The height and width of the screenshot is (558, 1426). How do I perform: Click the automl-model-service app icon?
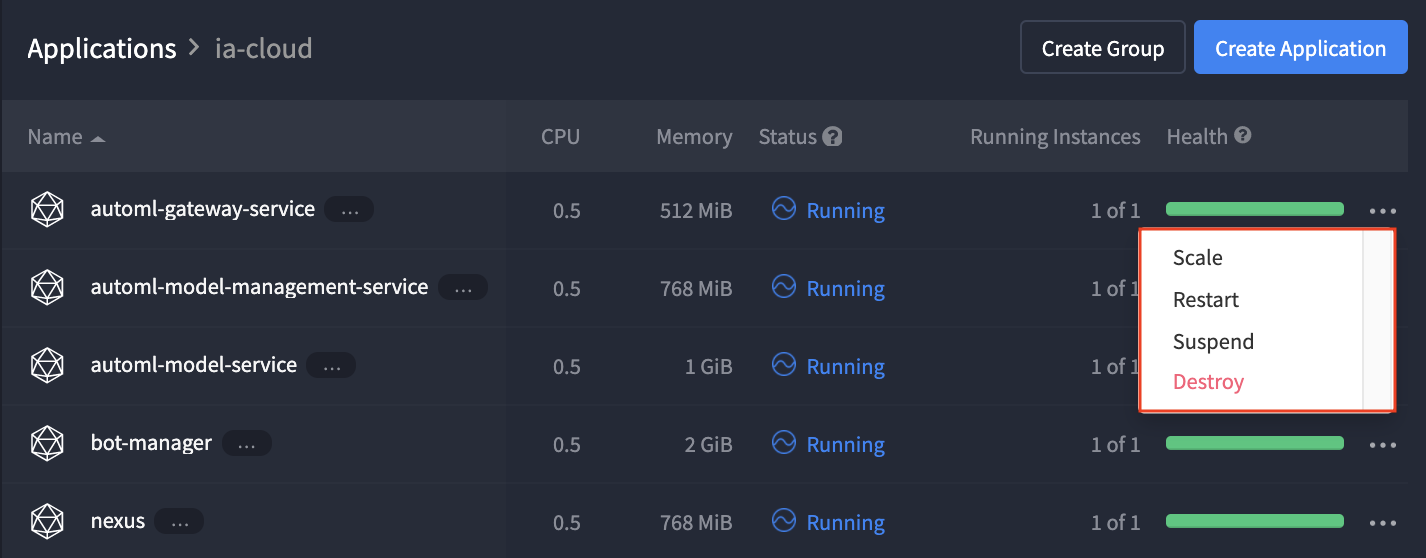coord(47,366)
